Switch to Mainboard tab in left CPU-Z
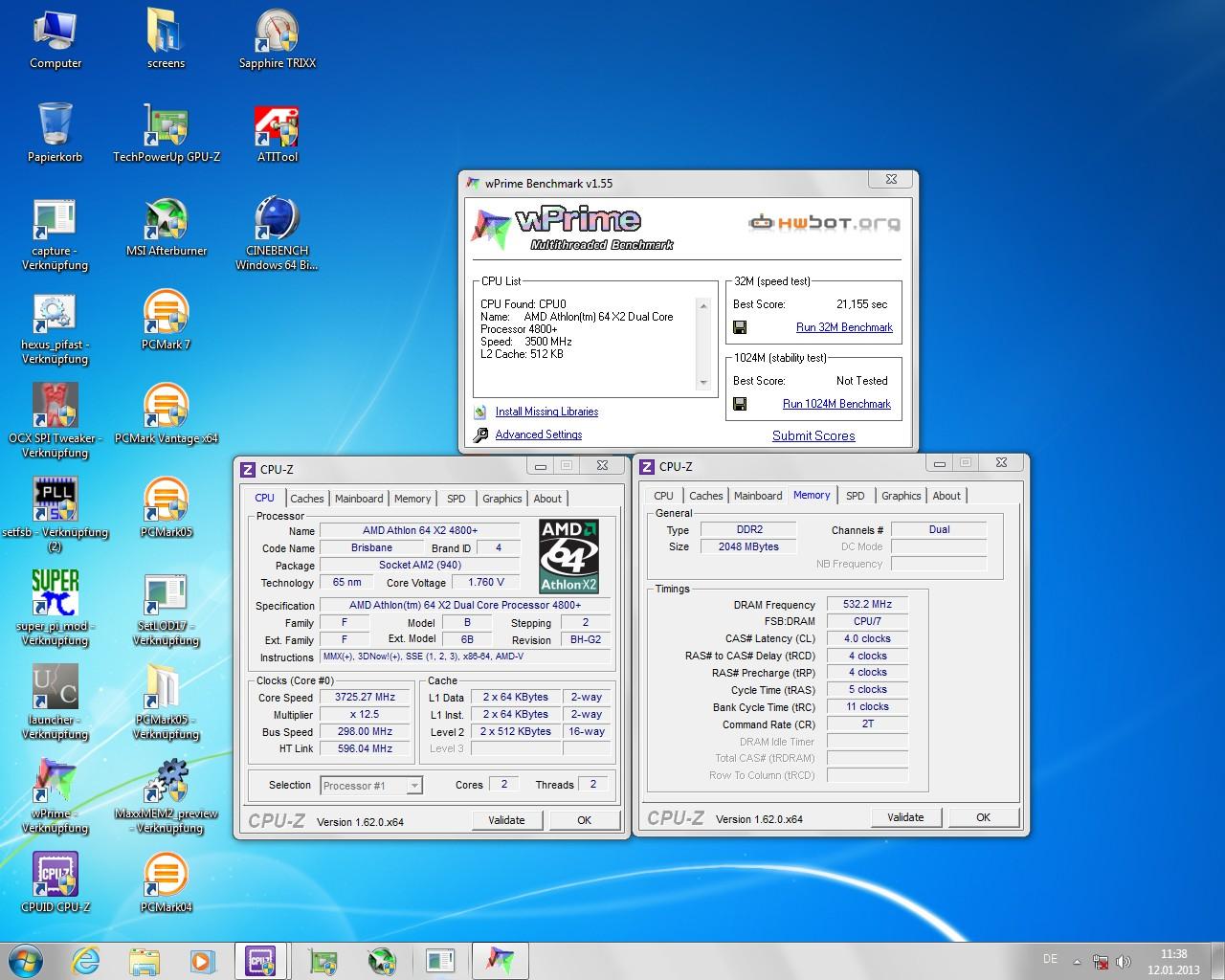 (359, 499)
